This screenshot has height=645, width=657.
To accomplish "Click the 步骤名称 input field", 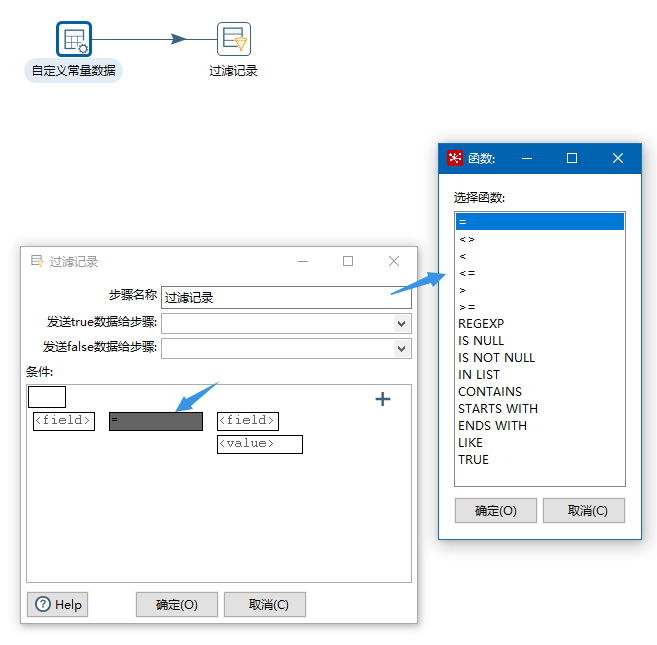I will click(x=286, y=298).
